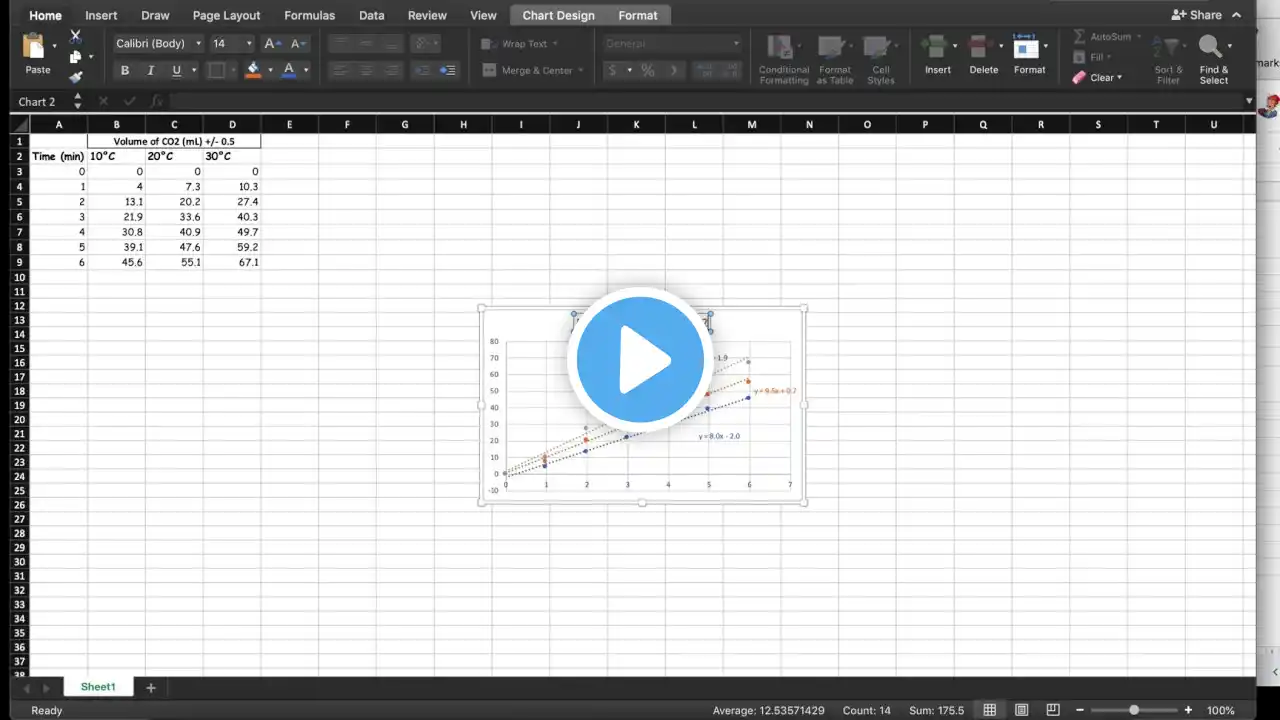Select the cell containing 67.1
Screen dimensions: 1280x720
232,262
